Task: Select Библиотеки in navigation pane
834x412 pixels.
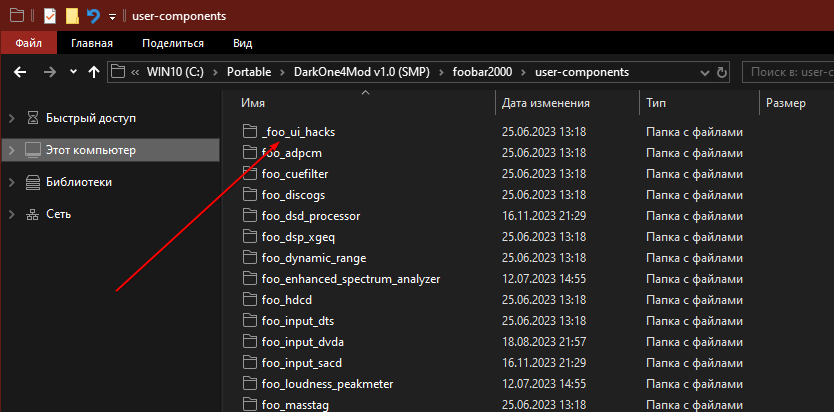Action: (x=79, y=182)
